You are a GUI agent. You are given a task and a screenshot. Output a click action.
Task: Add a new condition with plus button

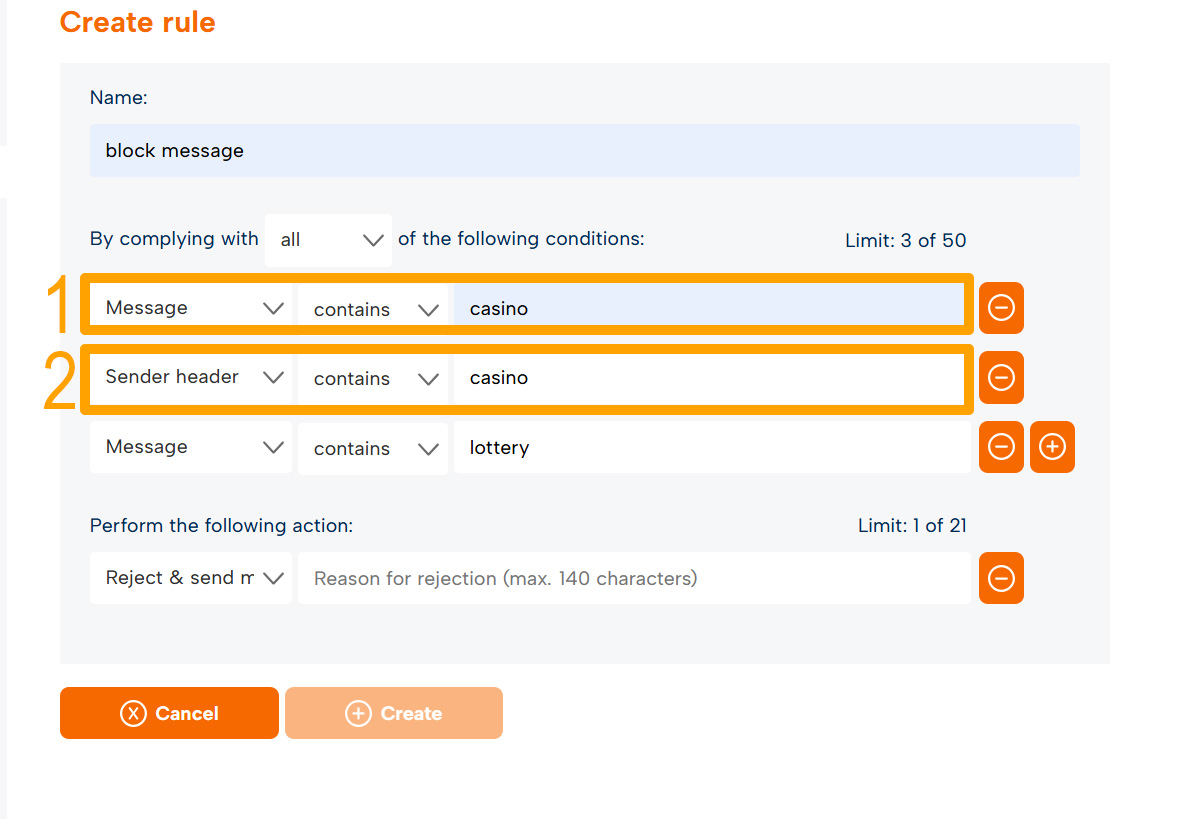[1052, 447]
